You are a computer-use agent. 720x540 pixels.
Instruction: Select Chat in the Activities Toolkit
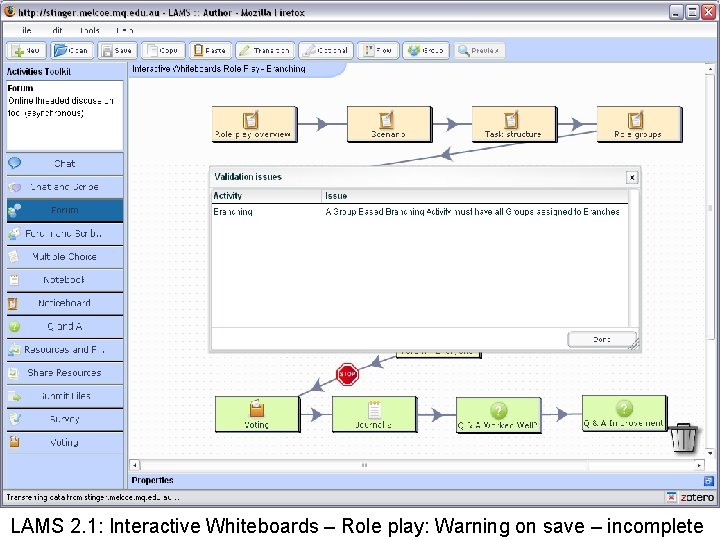pos(65,163)
